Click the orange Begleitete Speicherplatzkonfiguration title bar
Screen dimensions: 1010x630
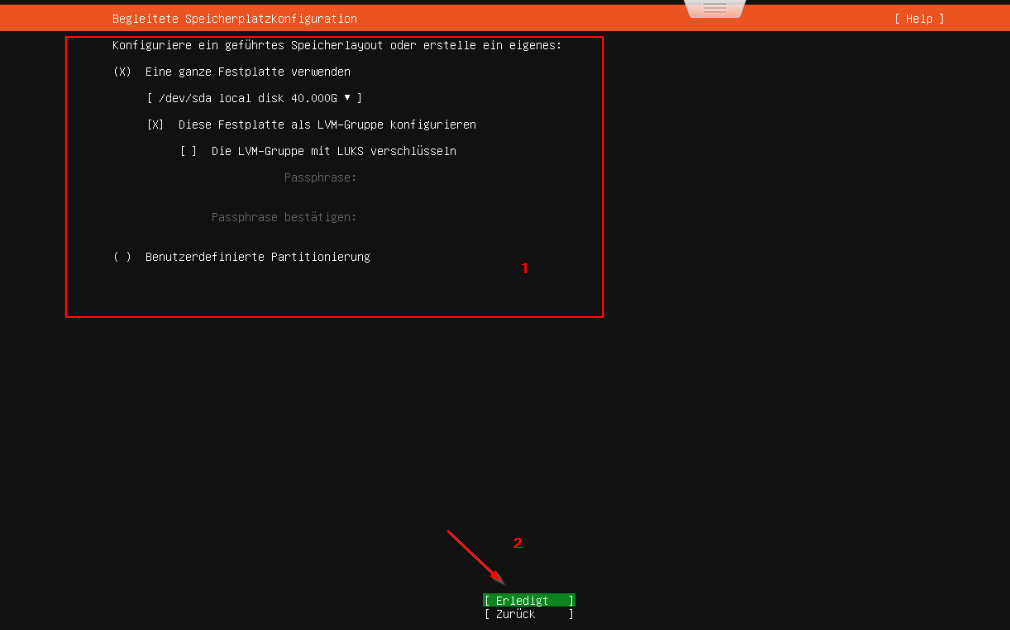[235, 18]
